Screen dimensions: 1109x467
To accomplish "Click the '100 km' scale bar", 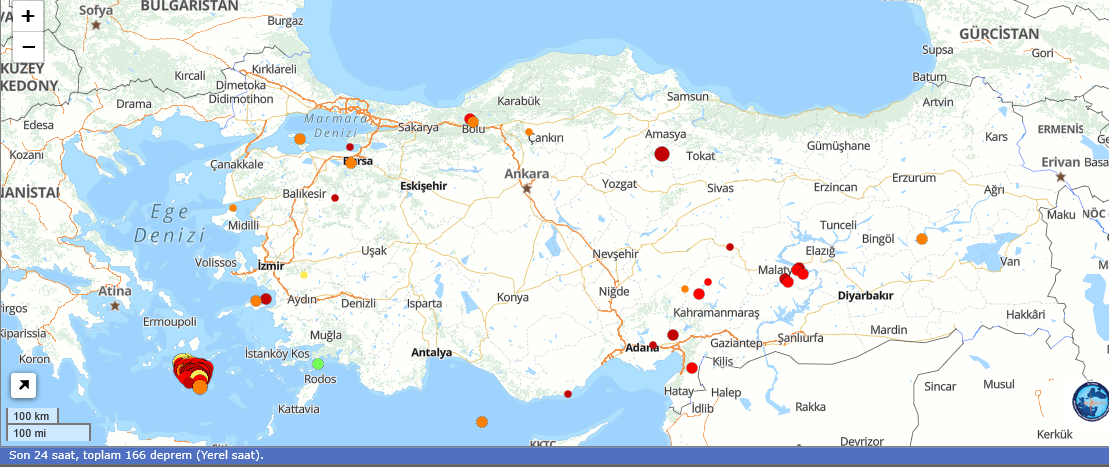I will (33, 415).
